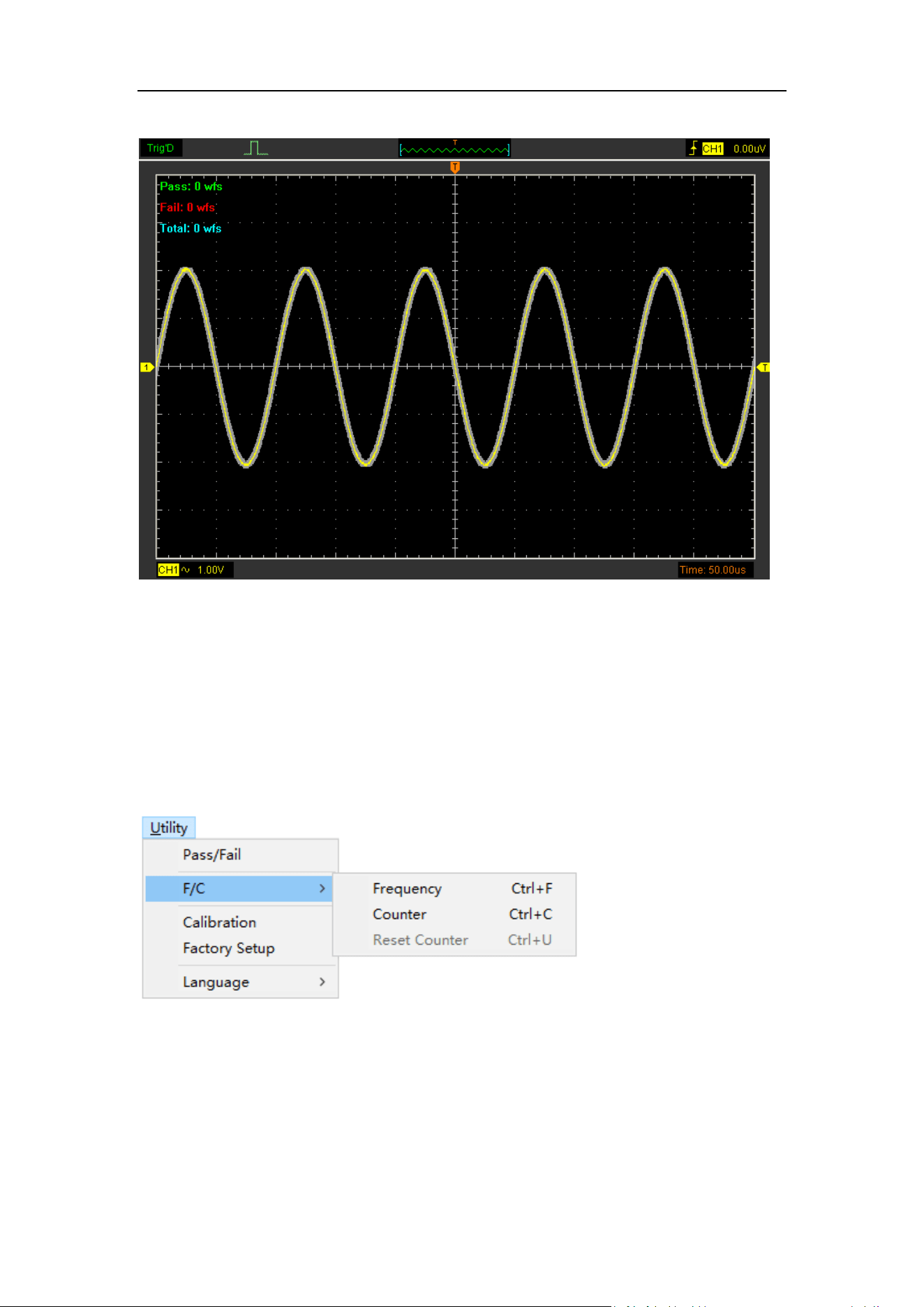The width and height of the screenshot is (924, 1307).
Task: Click the Time 50.00us timebase readout
Action: pyautogui.click(x=713, y=570)
